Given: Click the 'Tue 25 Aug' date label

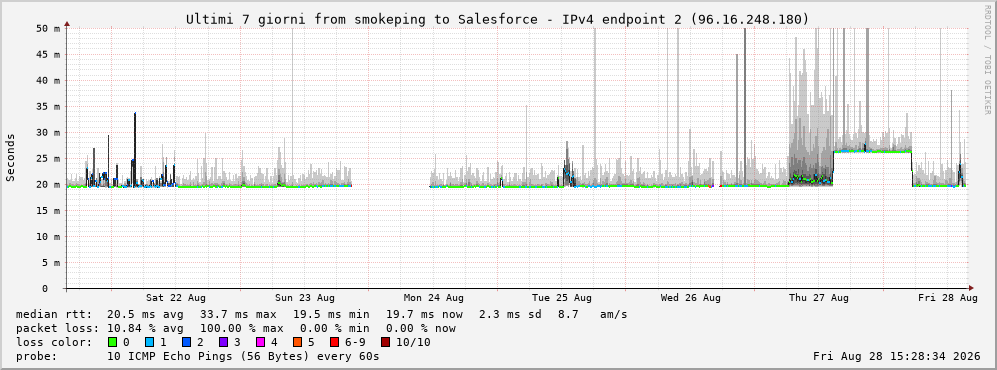Looking at the screenshot, I should coord(562,298).
